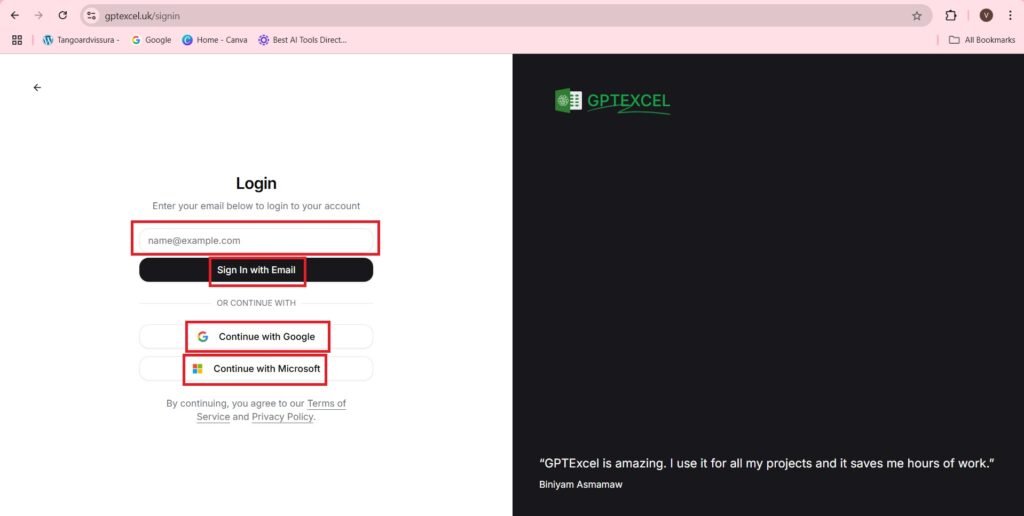Click 'Enter your email below' subtitle text

tap(256, 206)
